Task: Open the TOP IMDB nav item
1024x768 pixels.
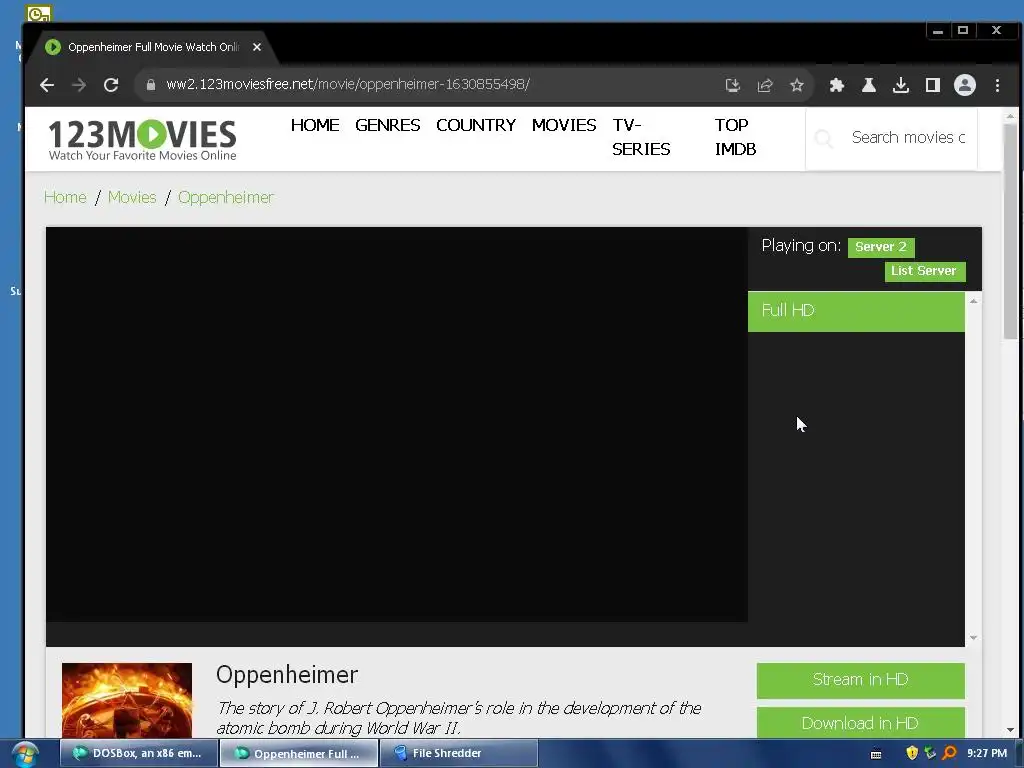Action: click(735, 137)
